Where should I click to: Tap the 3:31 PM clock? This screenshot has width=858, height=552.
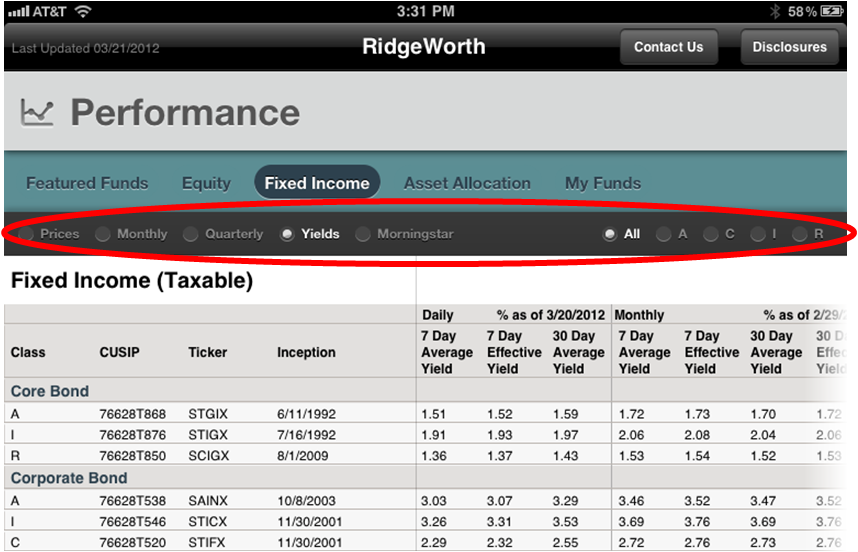[426, 11]
